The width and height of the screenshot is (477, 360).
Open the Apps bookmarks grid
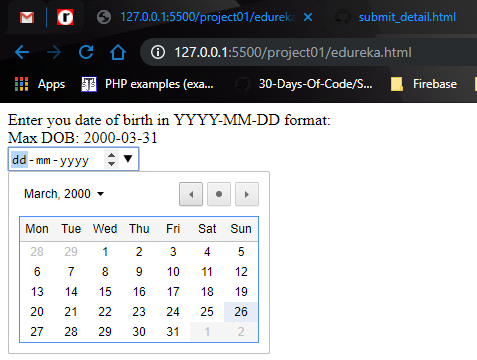coord(40,84)
